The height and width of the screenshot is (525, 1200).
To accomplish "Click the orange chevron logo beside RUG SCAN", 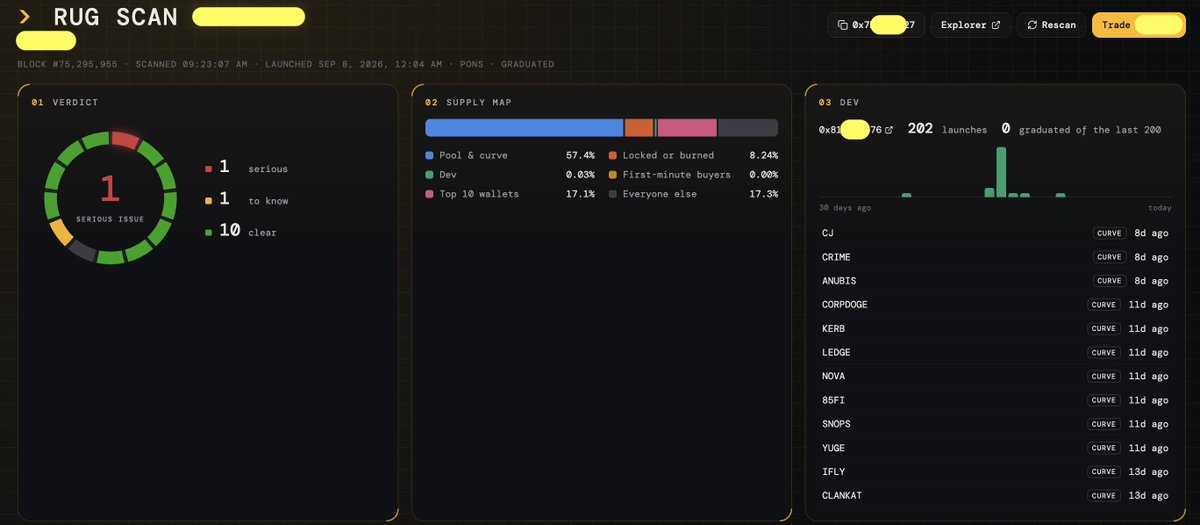I will (x=25, y=17).
